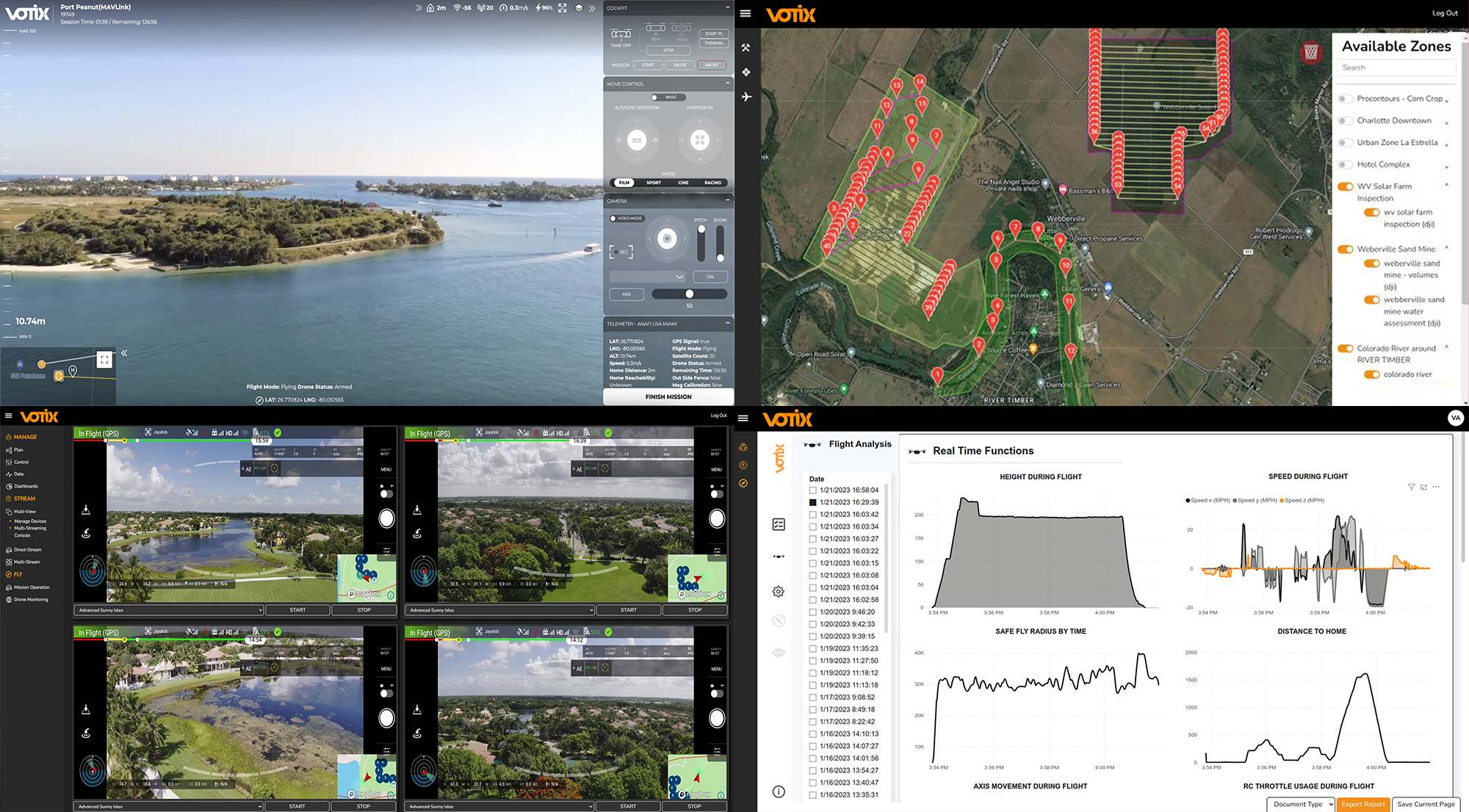Open the settings gear in Flight Analysis sidebar
The image size is (1469, 812).
pyautogui.click(x=779, y=592)
